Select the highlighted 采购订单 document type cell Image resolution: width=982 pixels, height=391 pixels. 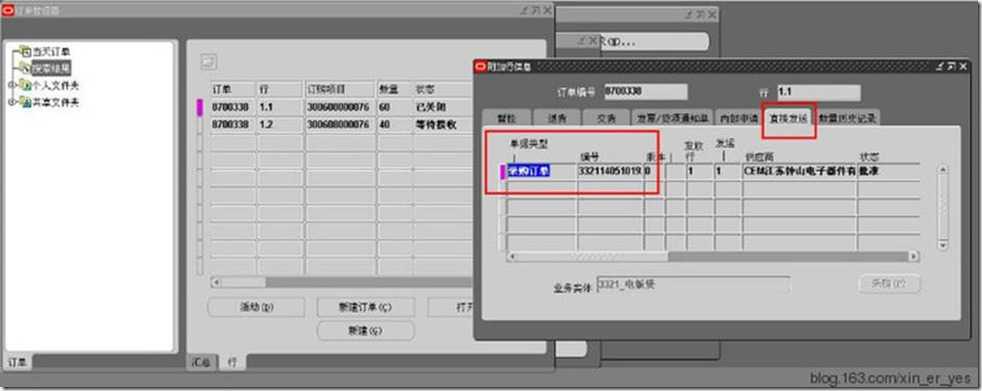pyautogui.click(x=541, y=170)
